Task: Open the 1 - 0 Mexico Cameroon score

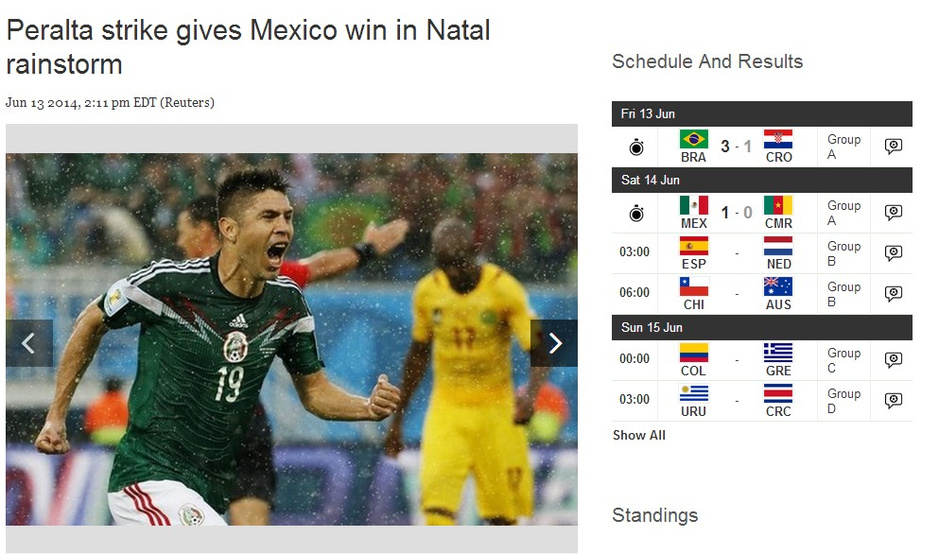Action: (736, 212)
